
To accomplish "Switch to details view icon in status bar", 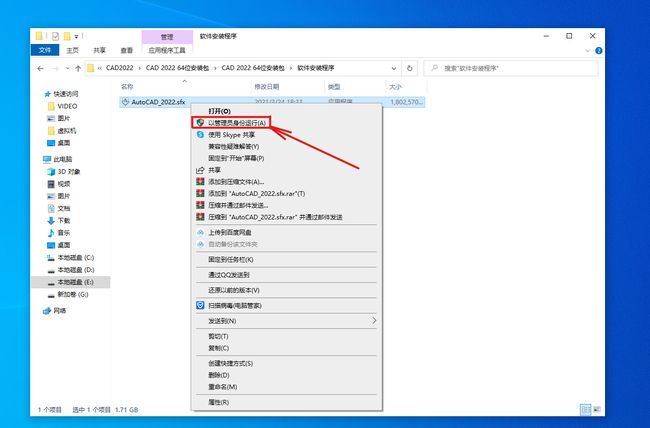I will pyautogui.click(x=585, y=409).
